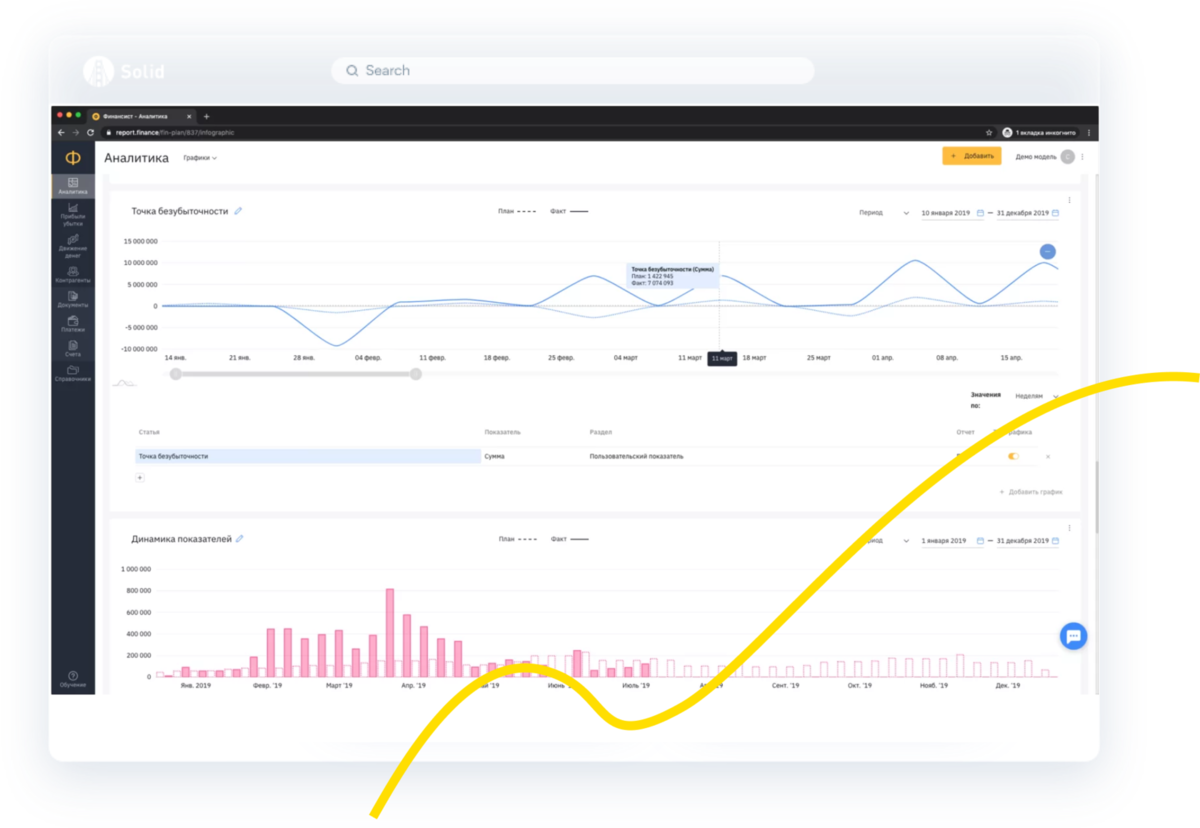Open the Движение денег sidebar section
The width and height of the screenshot is (1200, 828).
click(73, 246)
